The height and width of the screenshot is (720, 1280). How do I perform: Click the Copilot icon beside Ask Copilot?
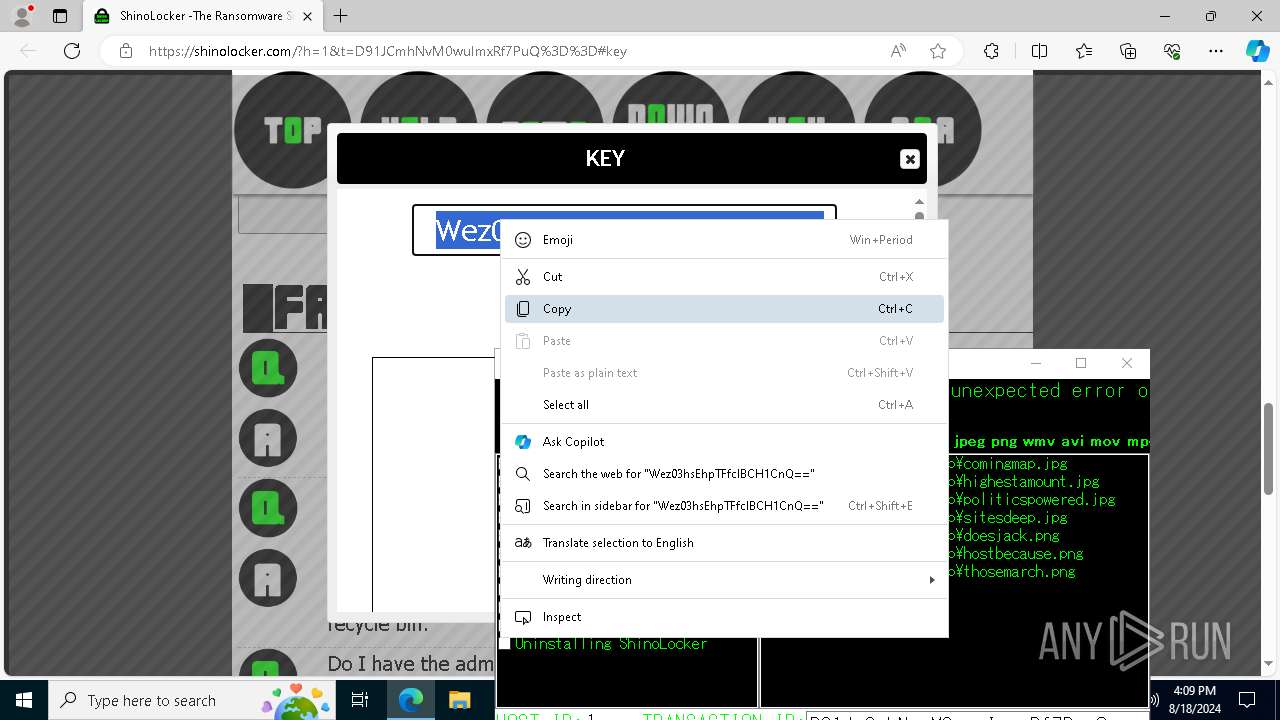pos(523,442)
